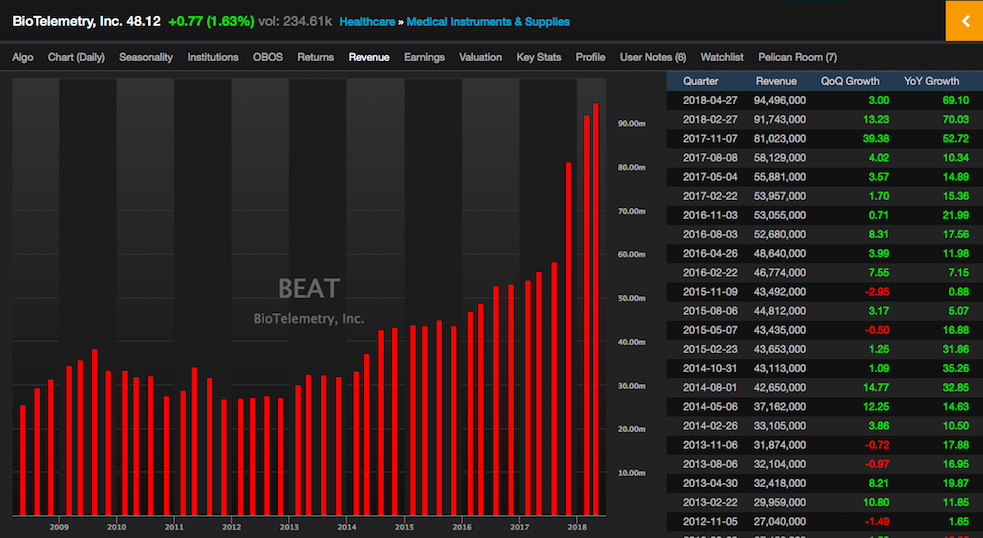The height and width of the screenshot is (538, 983).
Task: Sort by YoY Growth column header
Action: [x=932, y=81]
